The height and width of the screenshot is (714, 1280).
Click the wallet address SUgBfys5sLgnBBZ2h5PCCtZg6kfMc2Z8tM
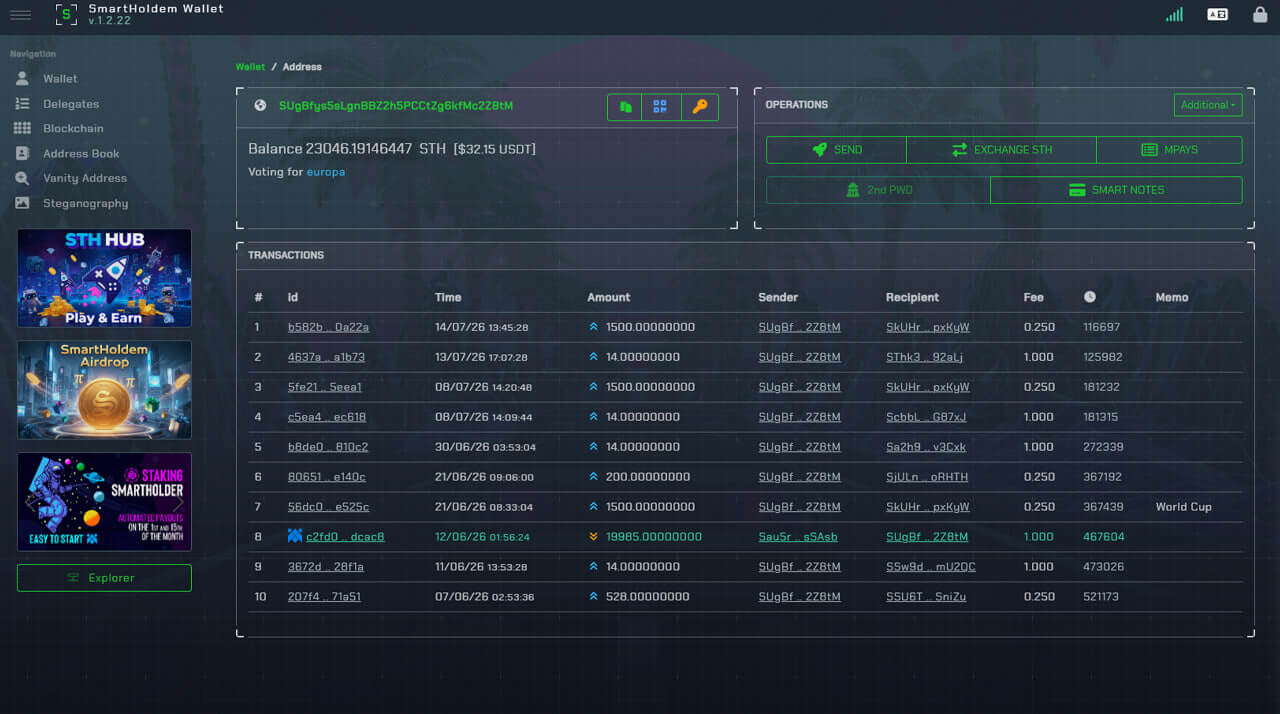tap(396, 106)
